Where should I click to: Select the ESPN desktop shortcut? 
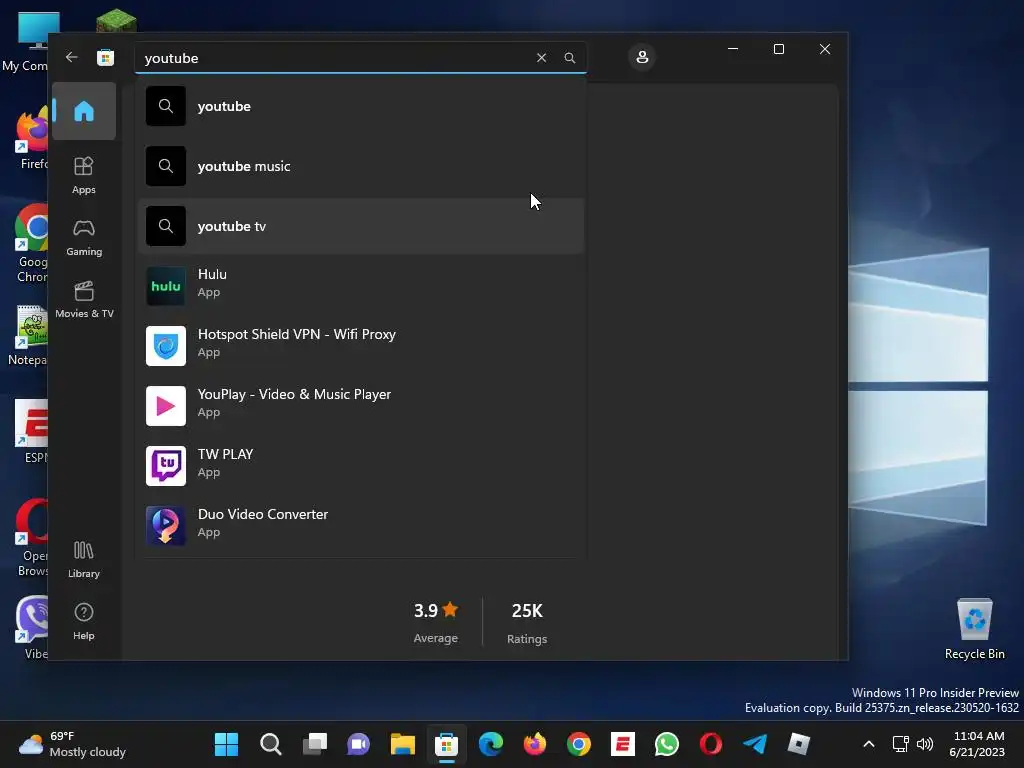pos(33,431)
